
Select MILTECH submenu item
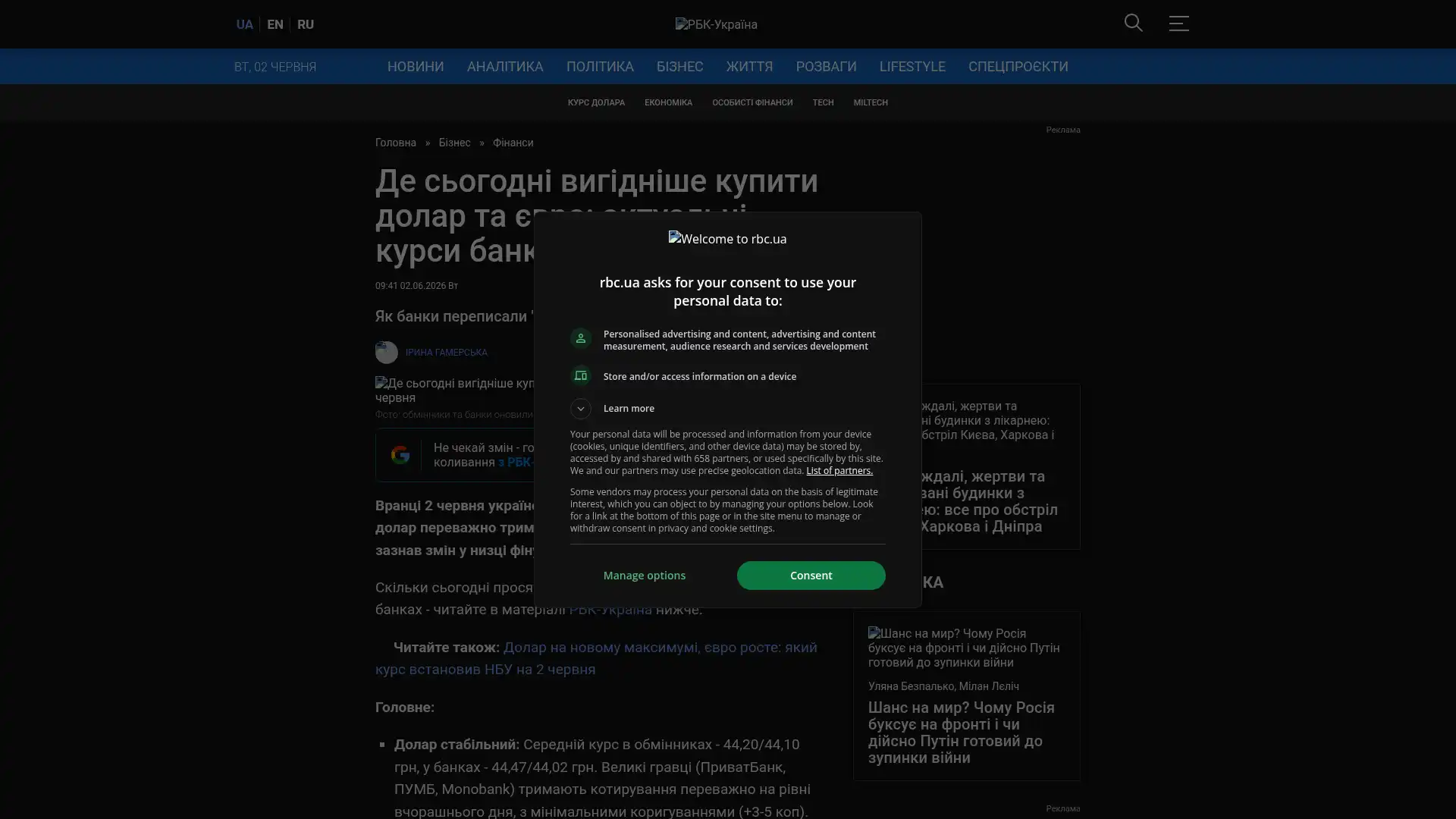870,102
